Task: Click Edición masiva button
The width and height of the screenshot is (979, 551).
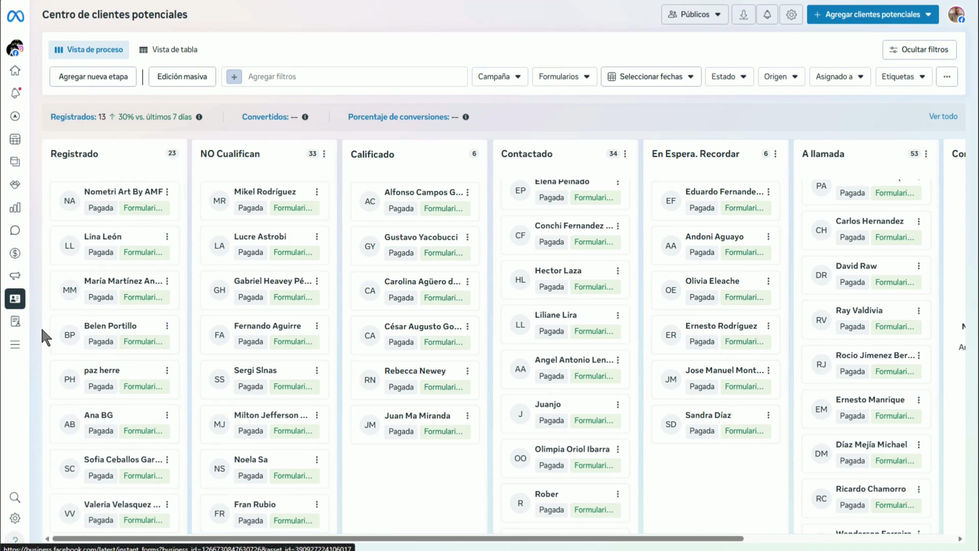Action: click(x=182, y=77)
